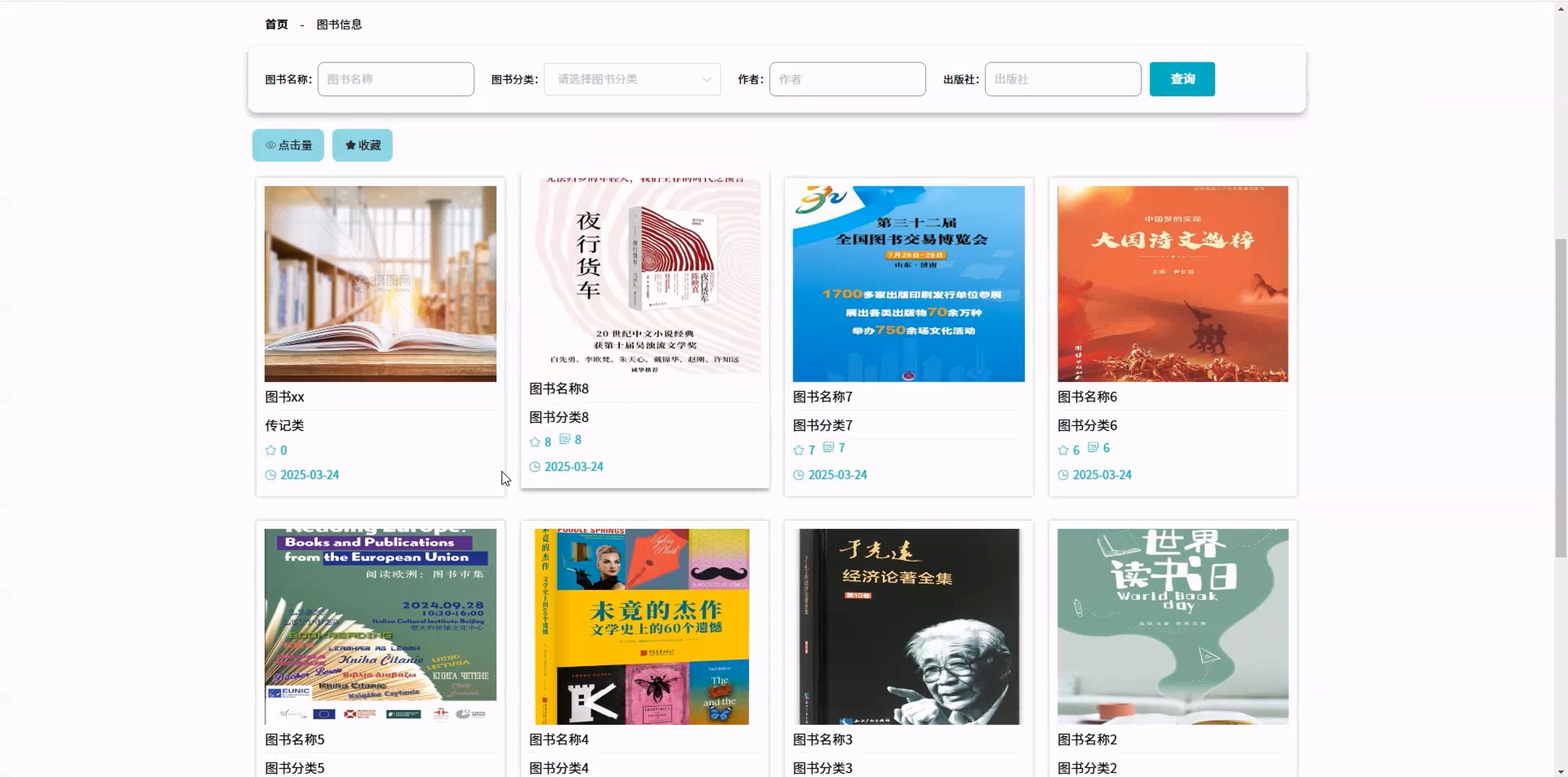Click the clock icon on 图书xx card
The image size is (1568, 777).
(x=271, y=475)
